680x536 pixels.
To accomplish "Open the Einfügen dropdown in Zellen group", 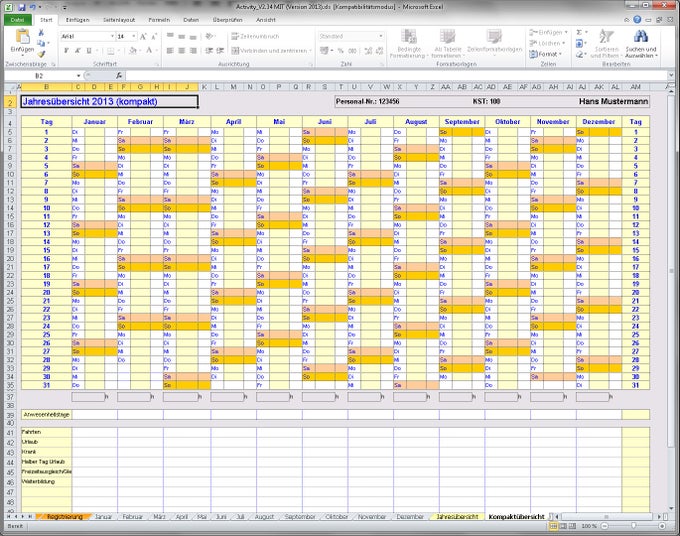I will [549, 33].
